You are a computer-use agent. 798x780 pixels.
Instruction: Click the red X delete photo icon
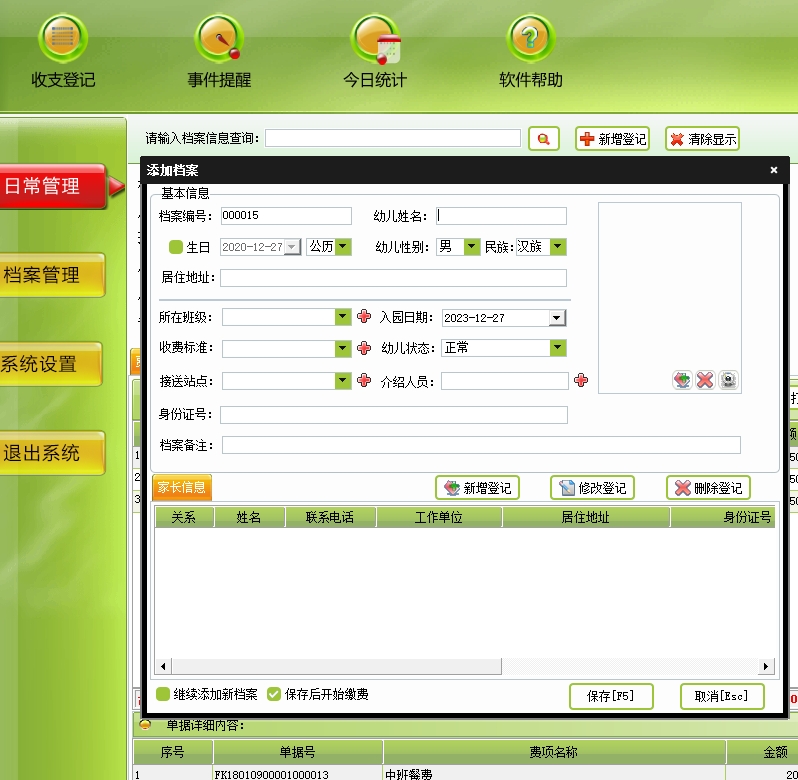[x=705, y=380]
